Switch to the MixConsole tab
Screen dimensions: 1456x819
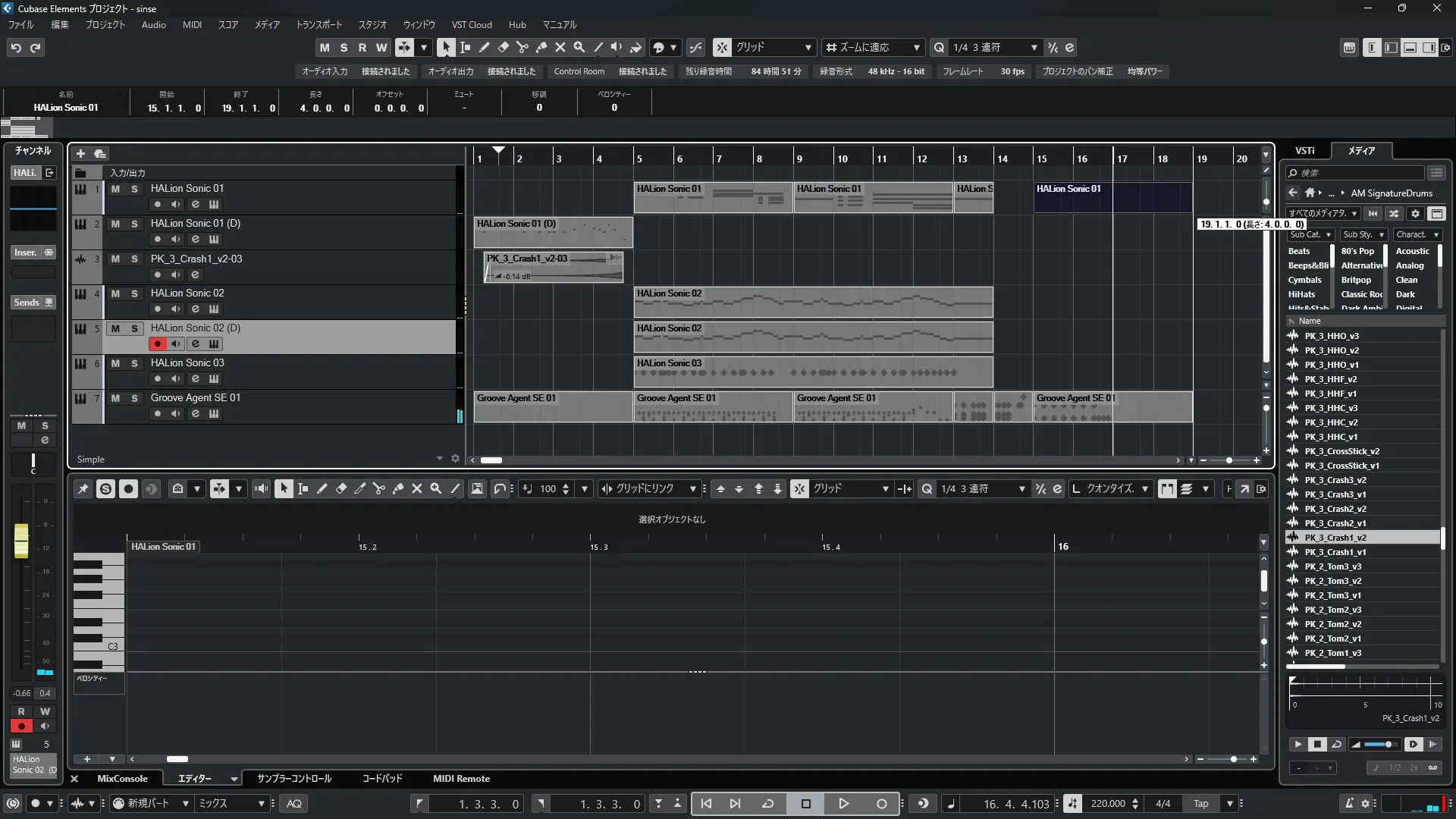[x=122, y=779]
